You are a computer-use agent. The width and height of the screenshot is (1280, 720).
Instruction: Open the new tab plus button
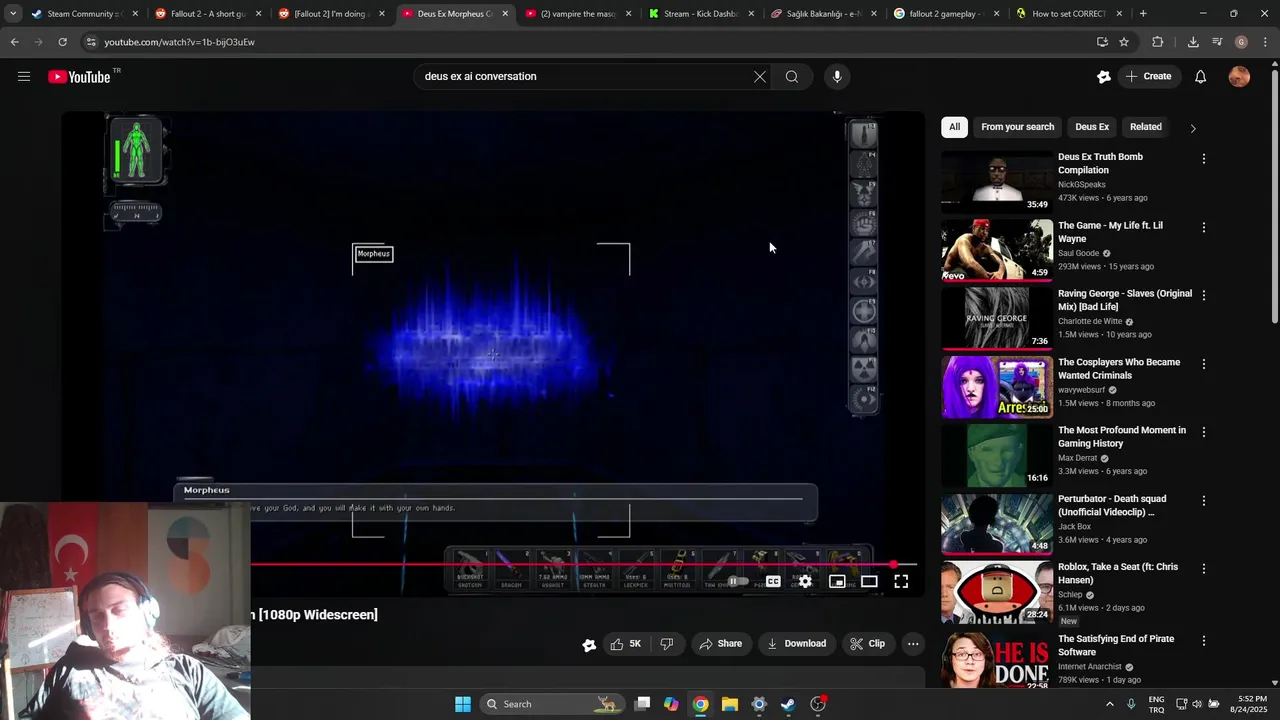[x=1143, y=14]
